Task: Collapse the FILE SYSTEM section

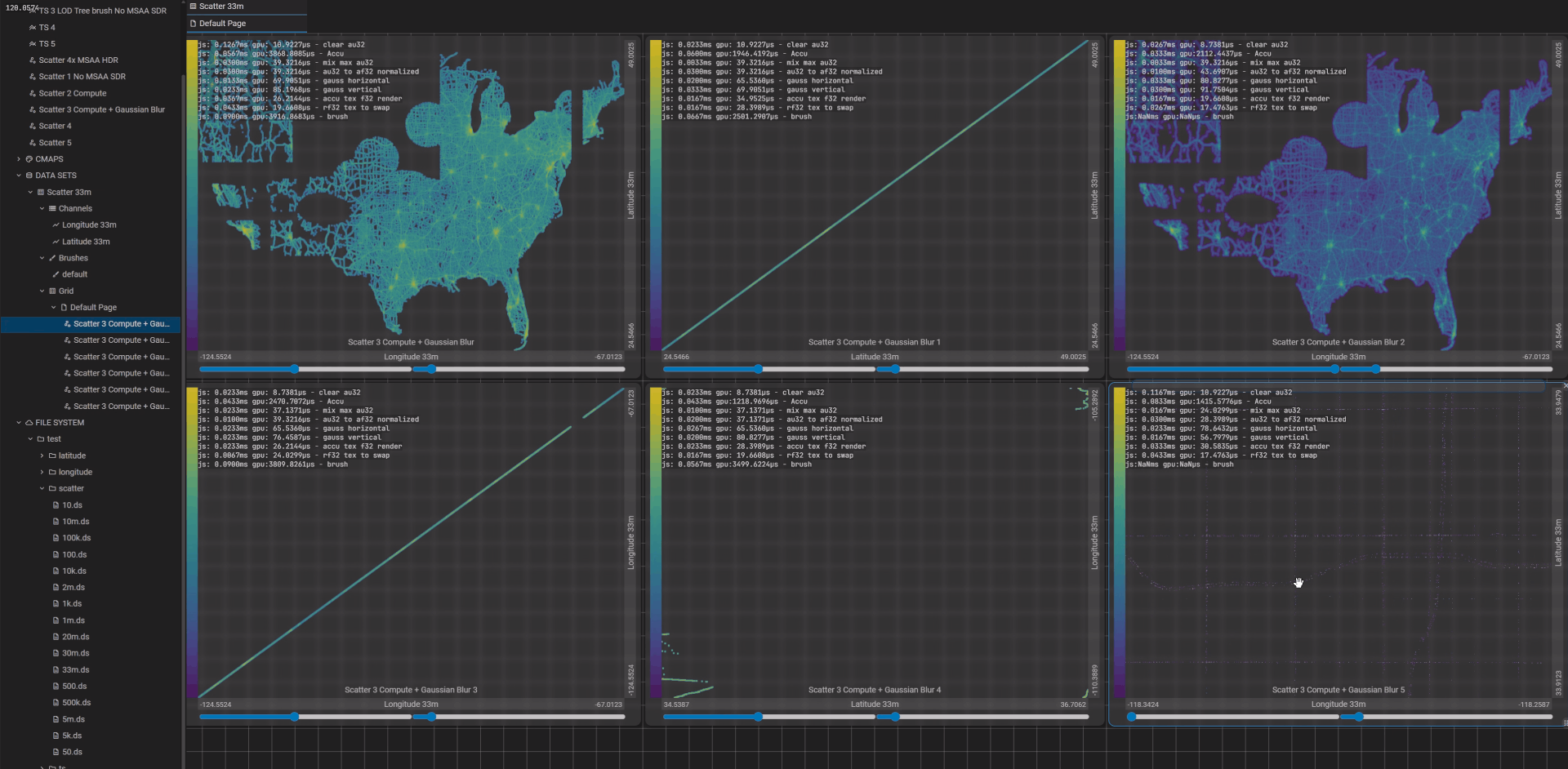Action: point(19,423)
